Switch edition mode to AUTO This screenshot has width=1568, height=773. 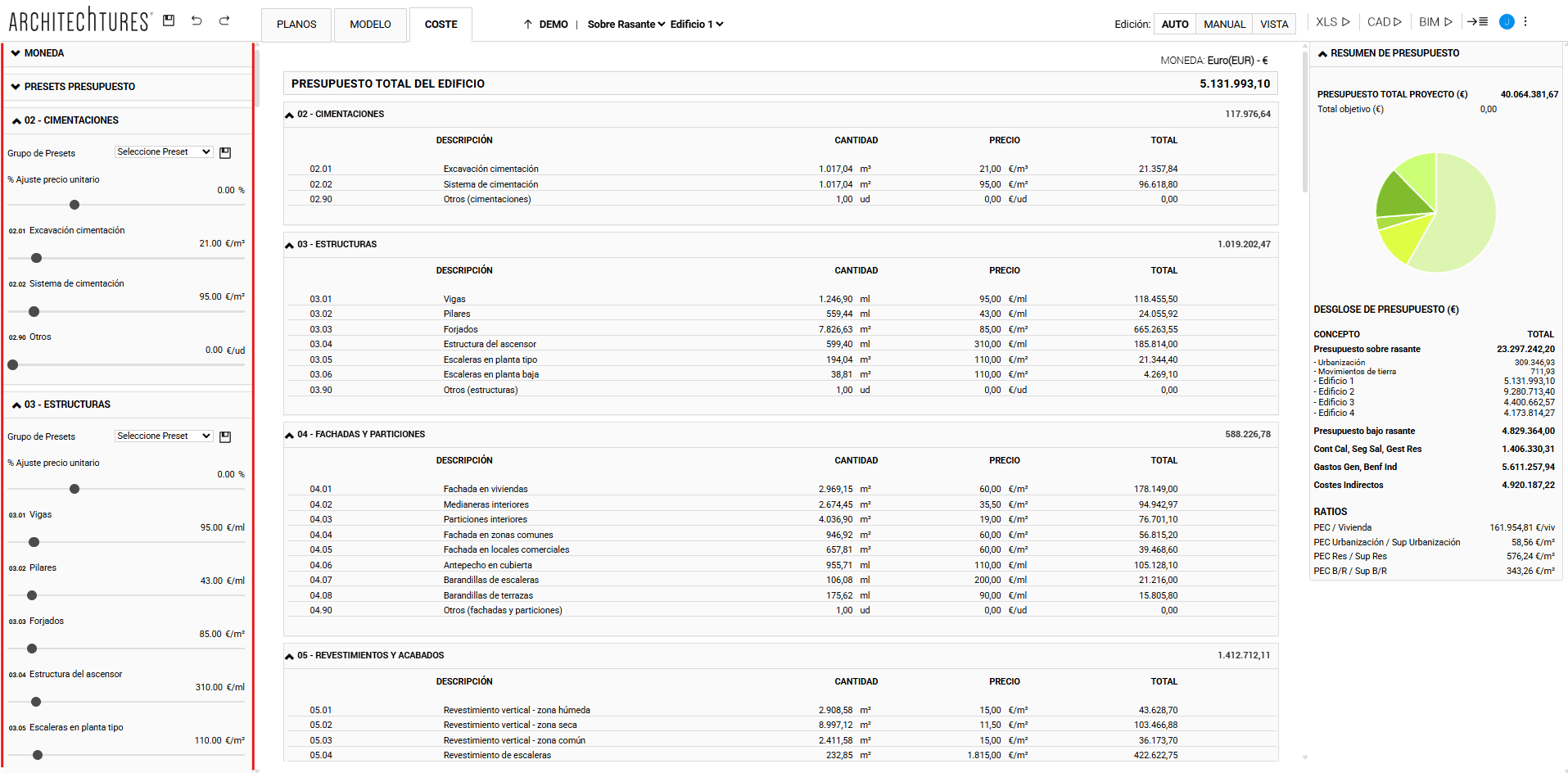[x=1174, y=25]
